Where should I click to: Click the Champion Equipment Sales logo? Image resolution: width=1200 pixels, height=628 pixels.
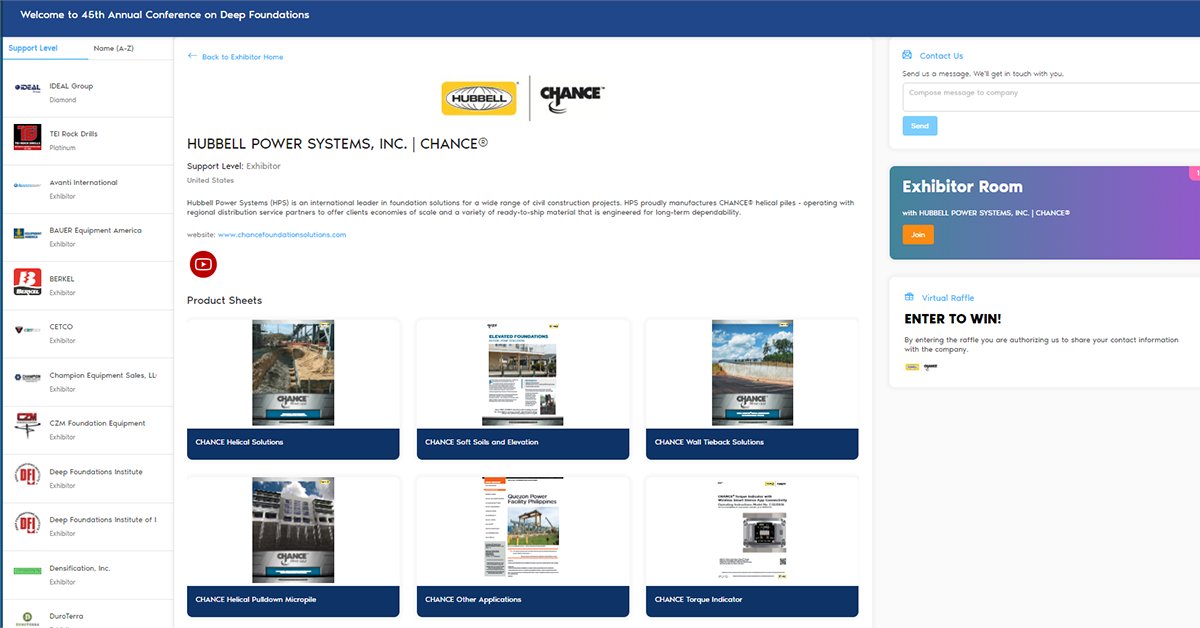point(27,378)
